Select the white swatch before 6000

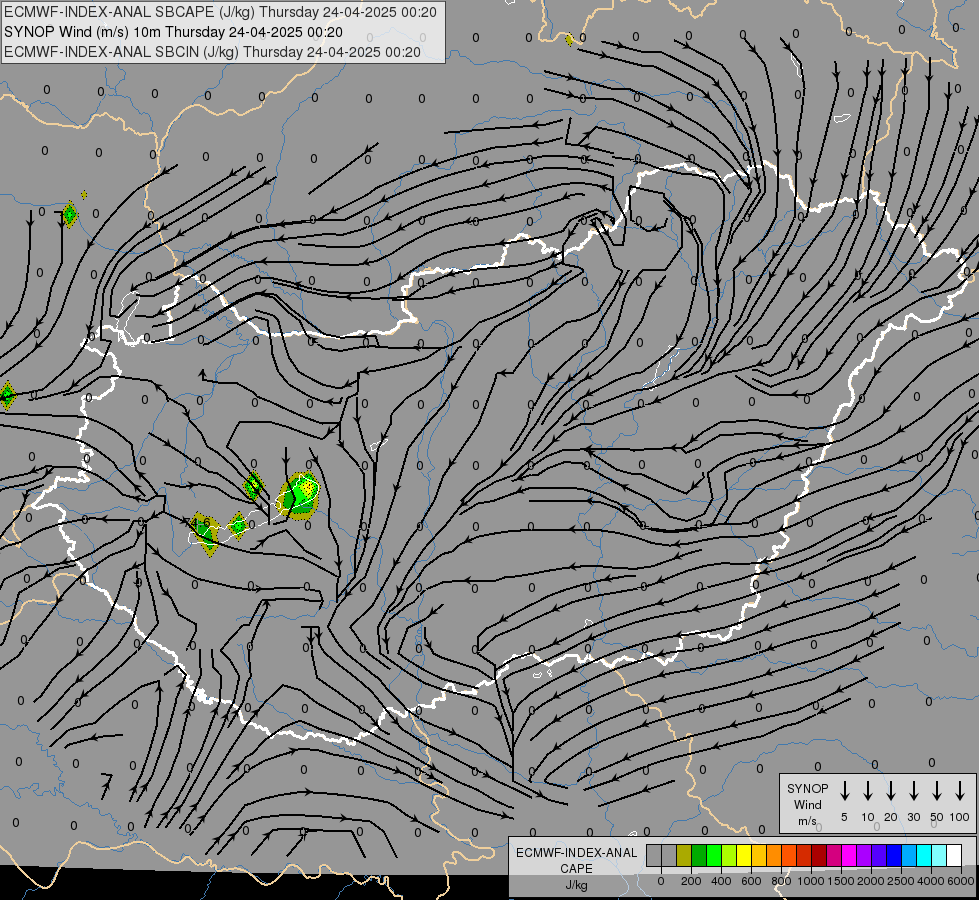954,856
